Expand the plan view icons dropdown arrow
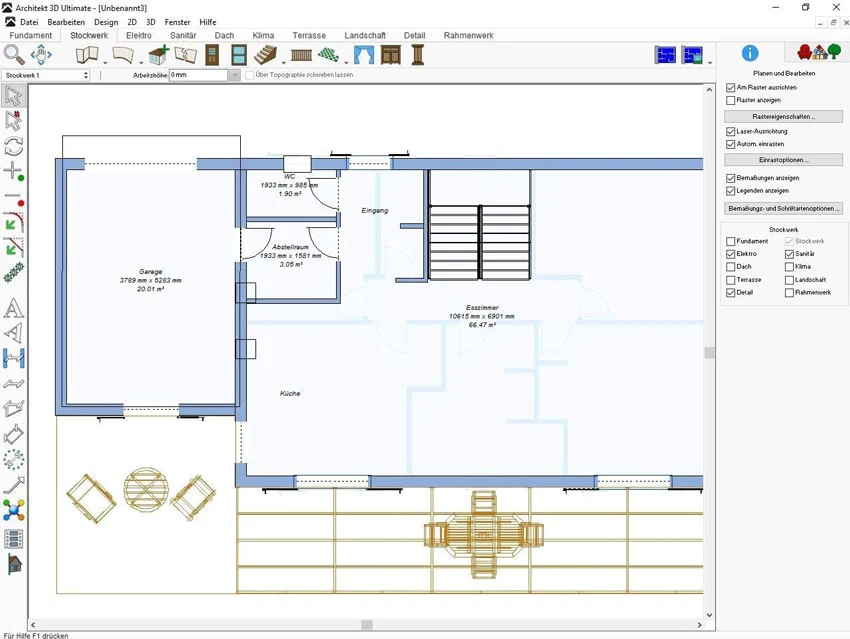This screenshot has width=850, height=639. click(x=710, y=62)
